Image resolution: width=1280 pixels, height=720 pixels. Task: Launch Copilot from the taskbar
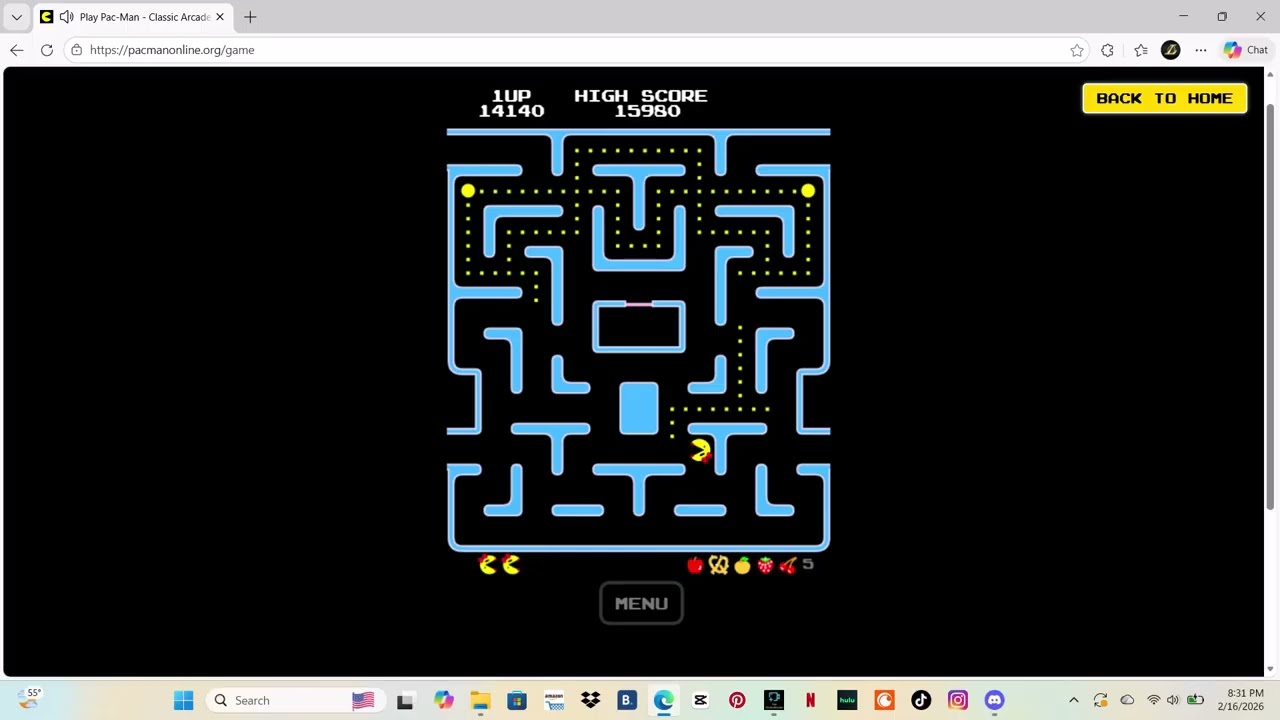(443, 700)
